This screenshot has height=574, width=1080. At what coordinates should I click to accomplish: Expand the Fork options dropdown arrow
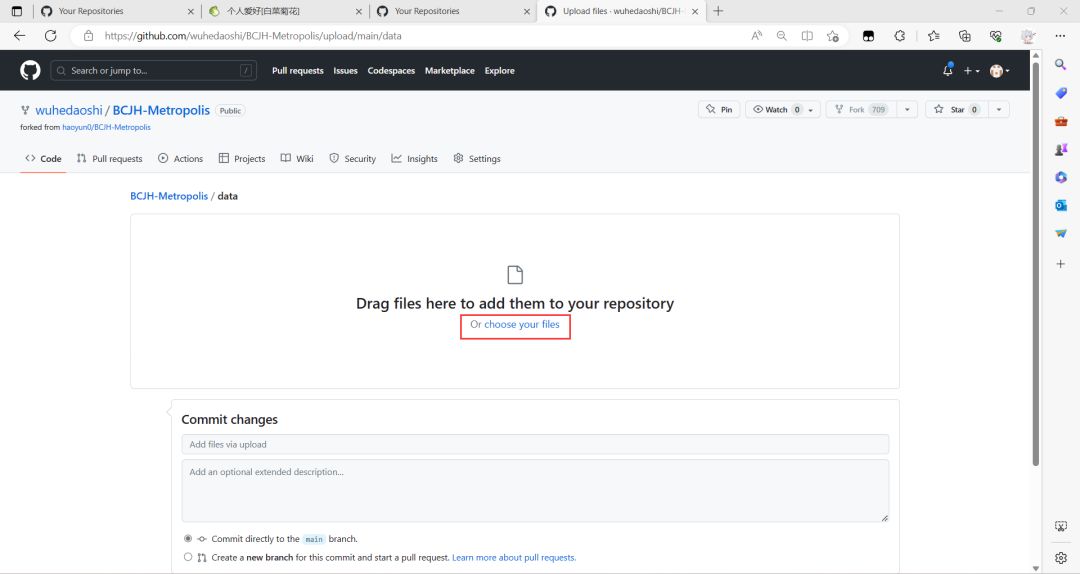(x=907, y=110)
